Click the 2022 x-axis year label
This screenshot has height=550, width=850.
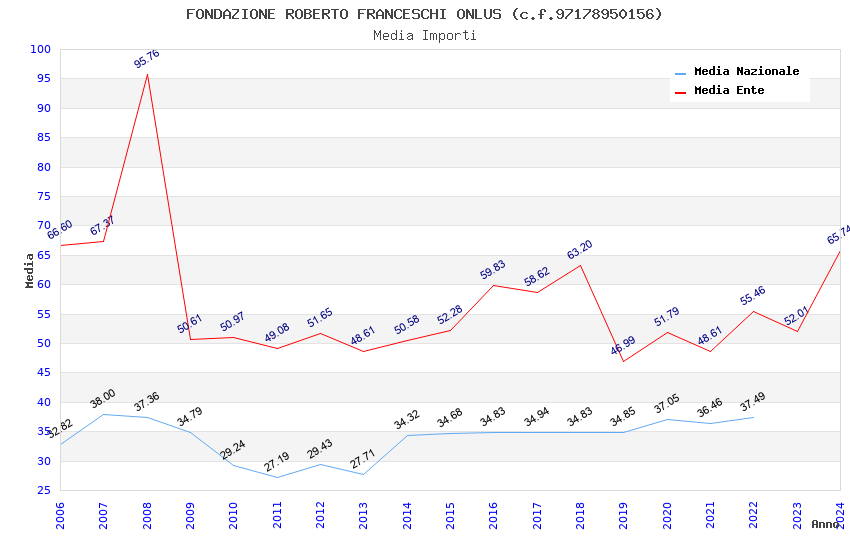pos(754,515)
